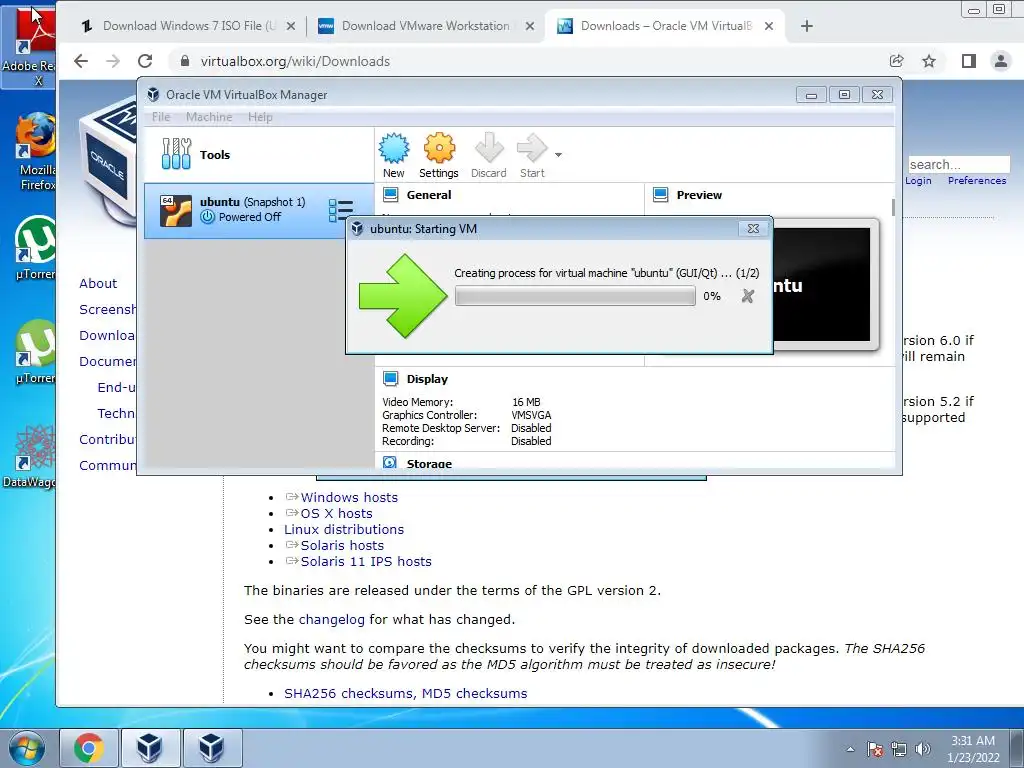Open the Solaris 11 IPS hosts link
This screenshot has height=768, width=1024.
tap(366, 562)
